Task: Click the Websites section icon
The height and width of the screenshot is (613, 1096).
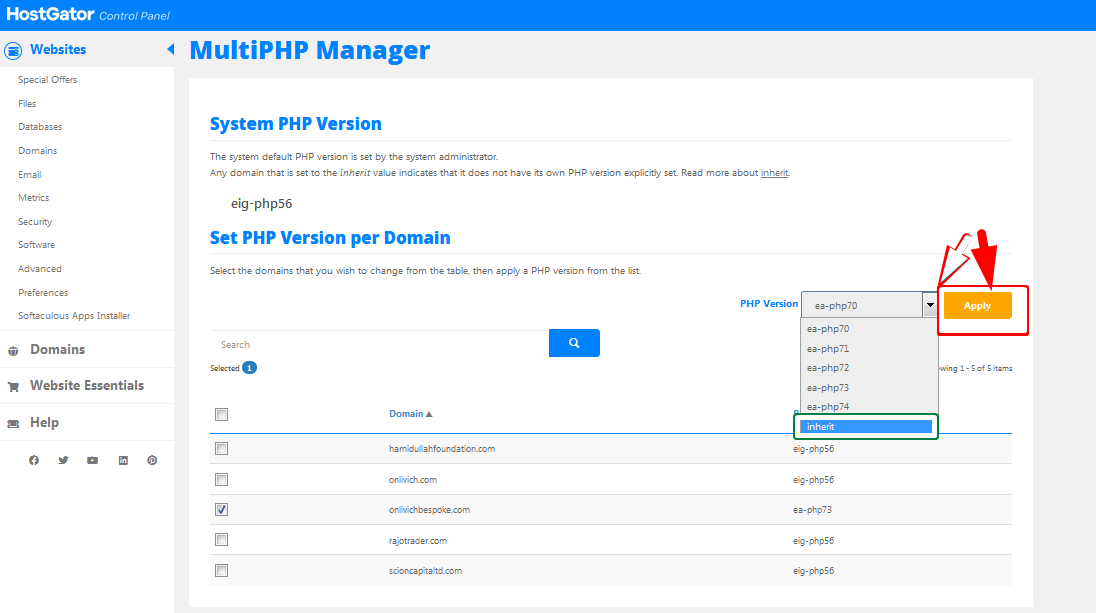Action: (13, 50)
